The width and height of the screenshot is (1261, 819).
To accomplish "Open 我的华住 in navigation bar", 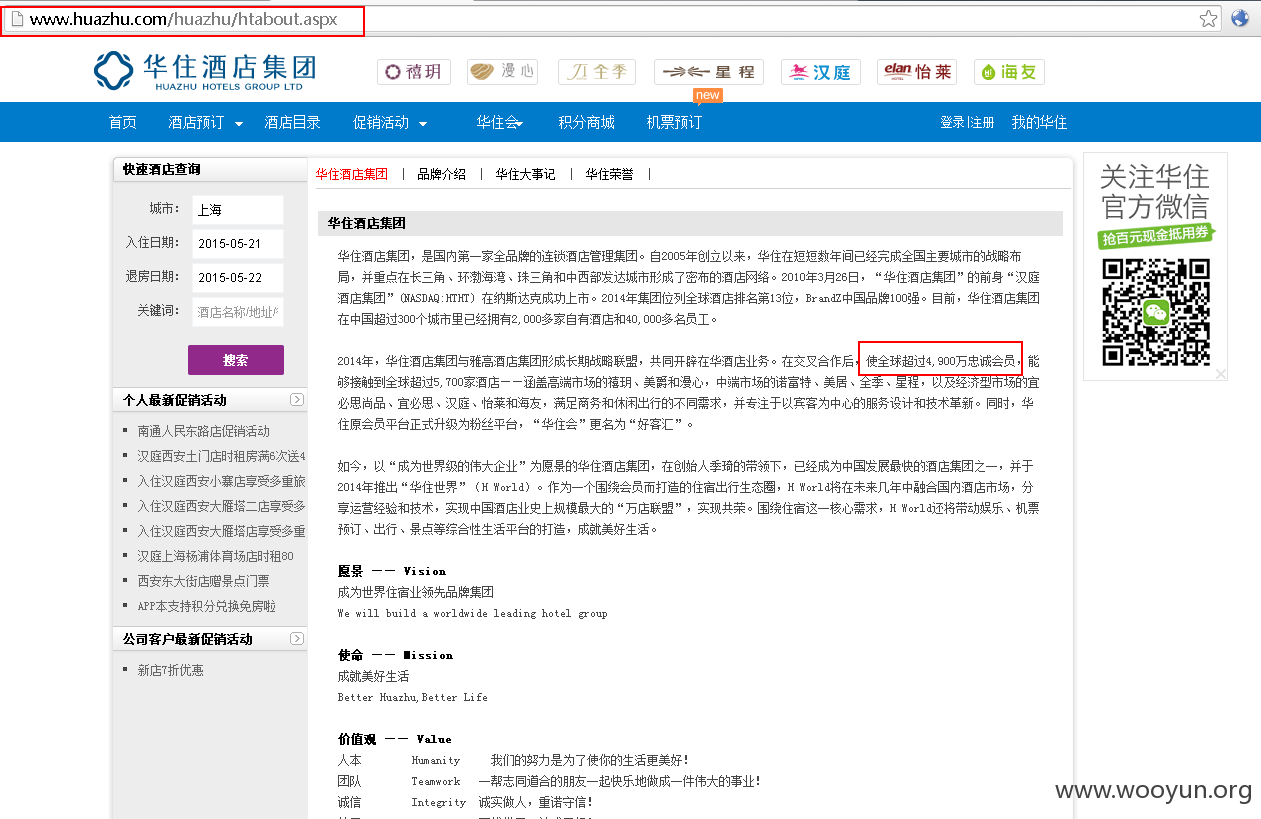I will 1039,122.
